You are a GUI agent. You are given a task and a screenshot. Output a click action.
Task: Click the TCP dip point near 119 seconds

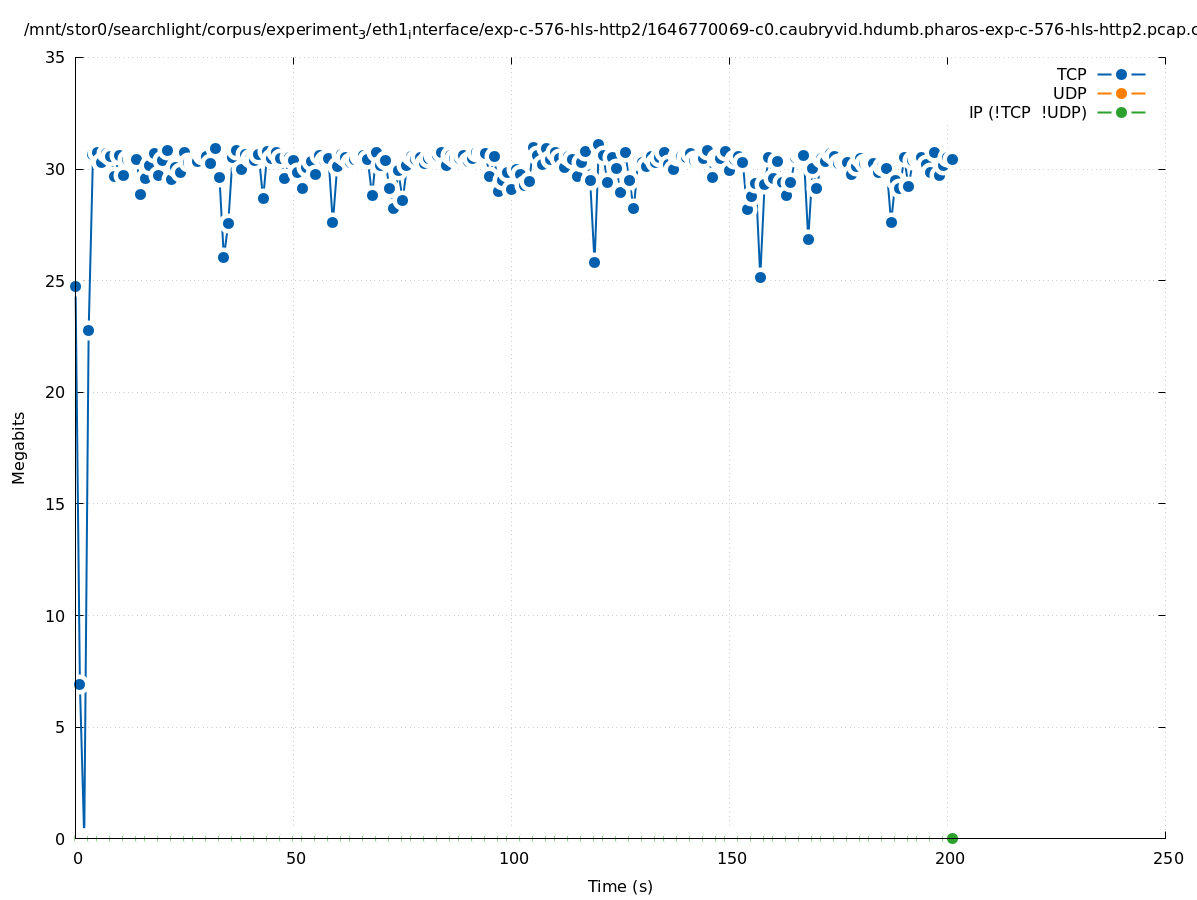(x=594, y=262)
